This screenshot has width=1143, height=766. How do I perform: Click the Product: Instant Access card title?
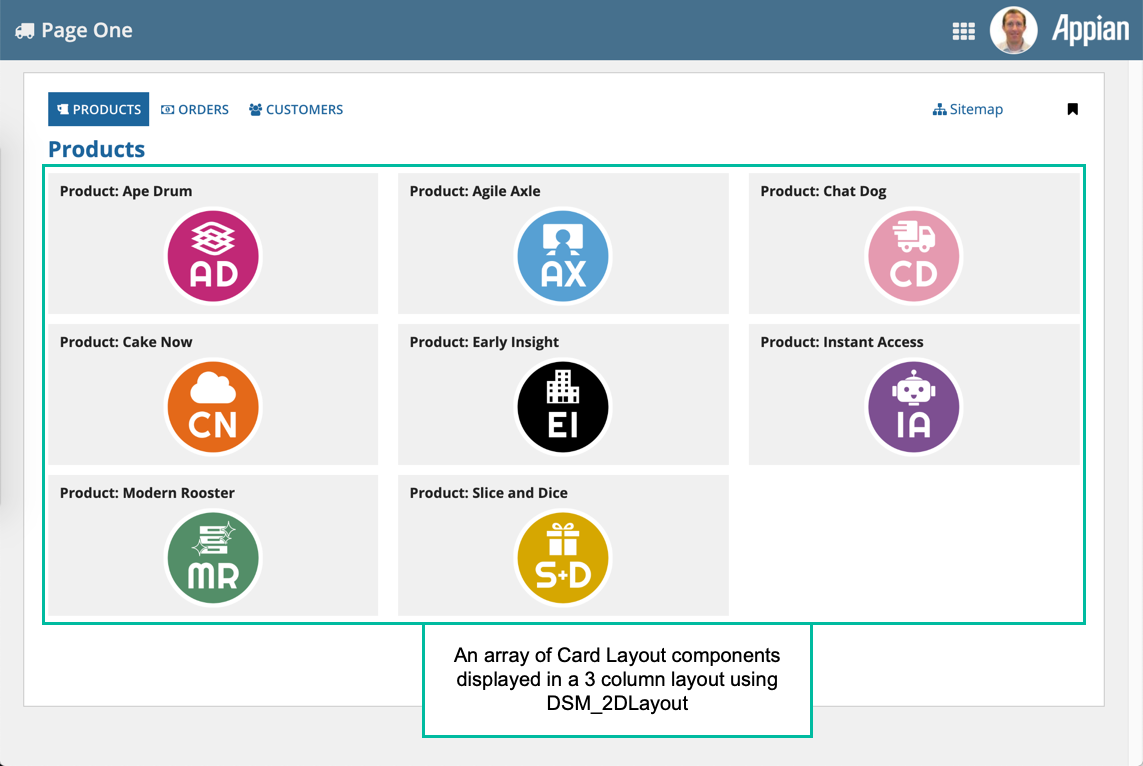(841, 342)
